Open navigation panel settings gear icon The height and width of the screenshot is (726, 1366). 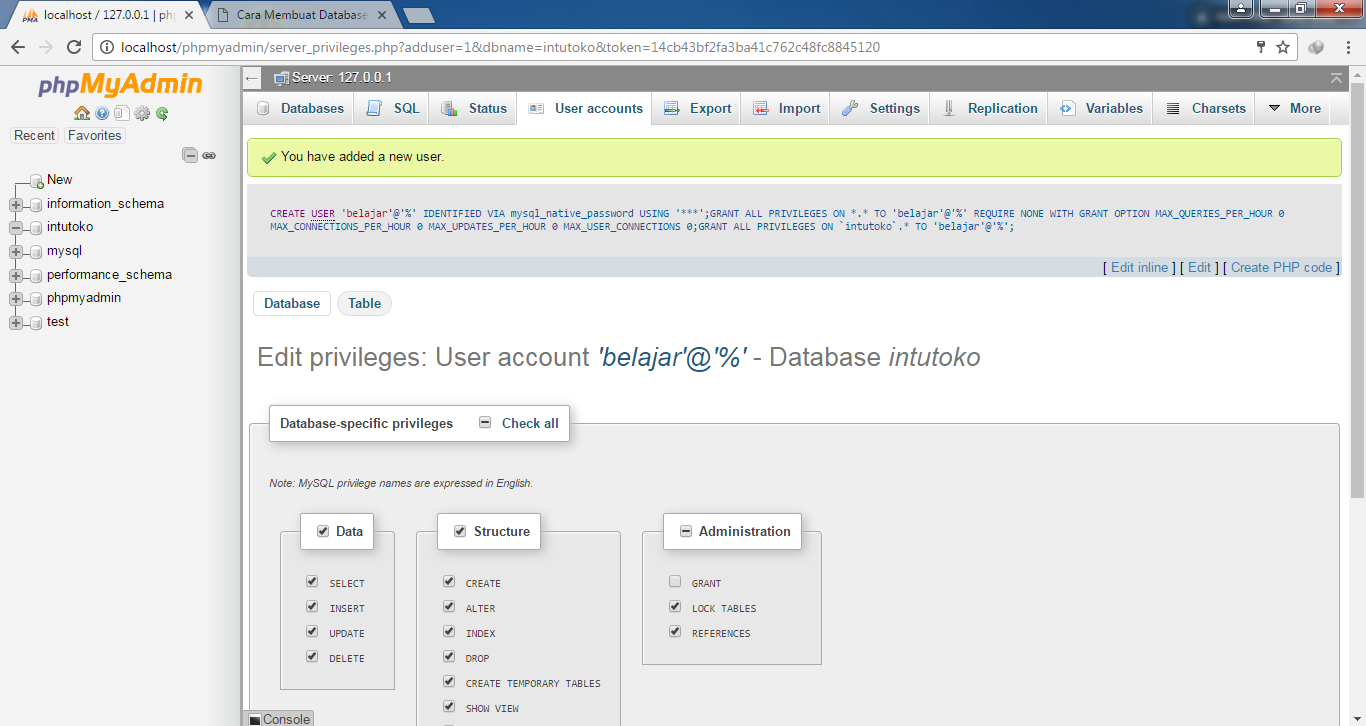142,114
